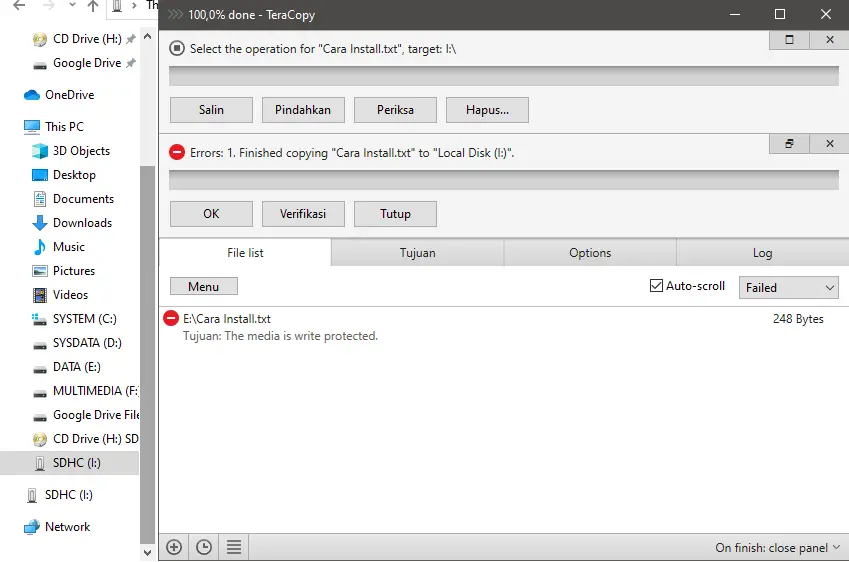Image resolution: width=849 pixels, height=562 pixels.
Task: Click the Music note icon
Action: (x=40, y=247)
